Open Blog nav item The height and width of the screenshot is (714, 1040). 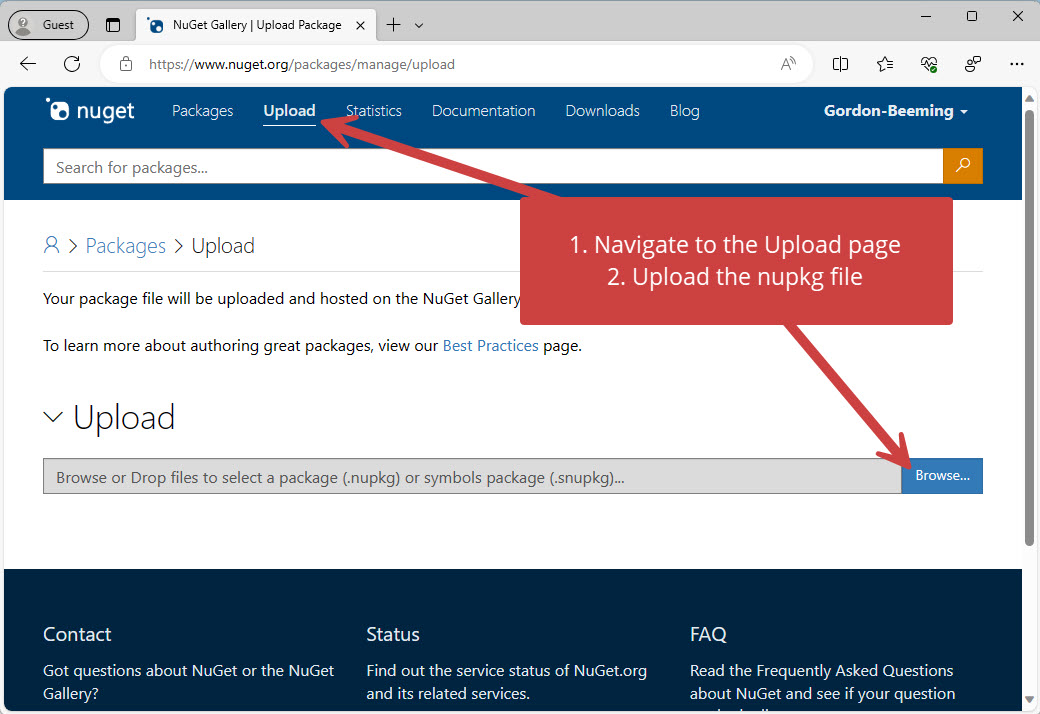click(x=684, y=111)
